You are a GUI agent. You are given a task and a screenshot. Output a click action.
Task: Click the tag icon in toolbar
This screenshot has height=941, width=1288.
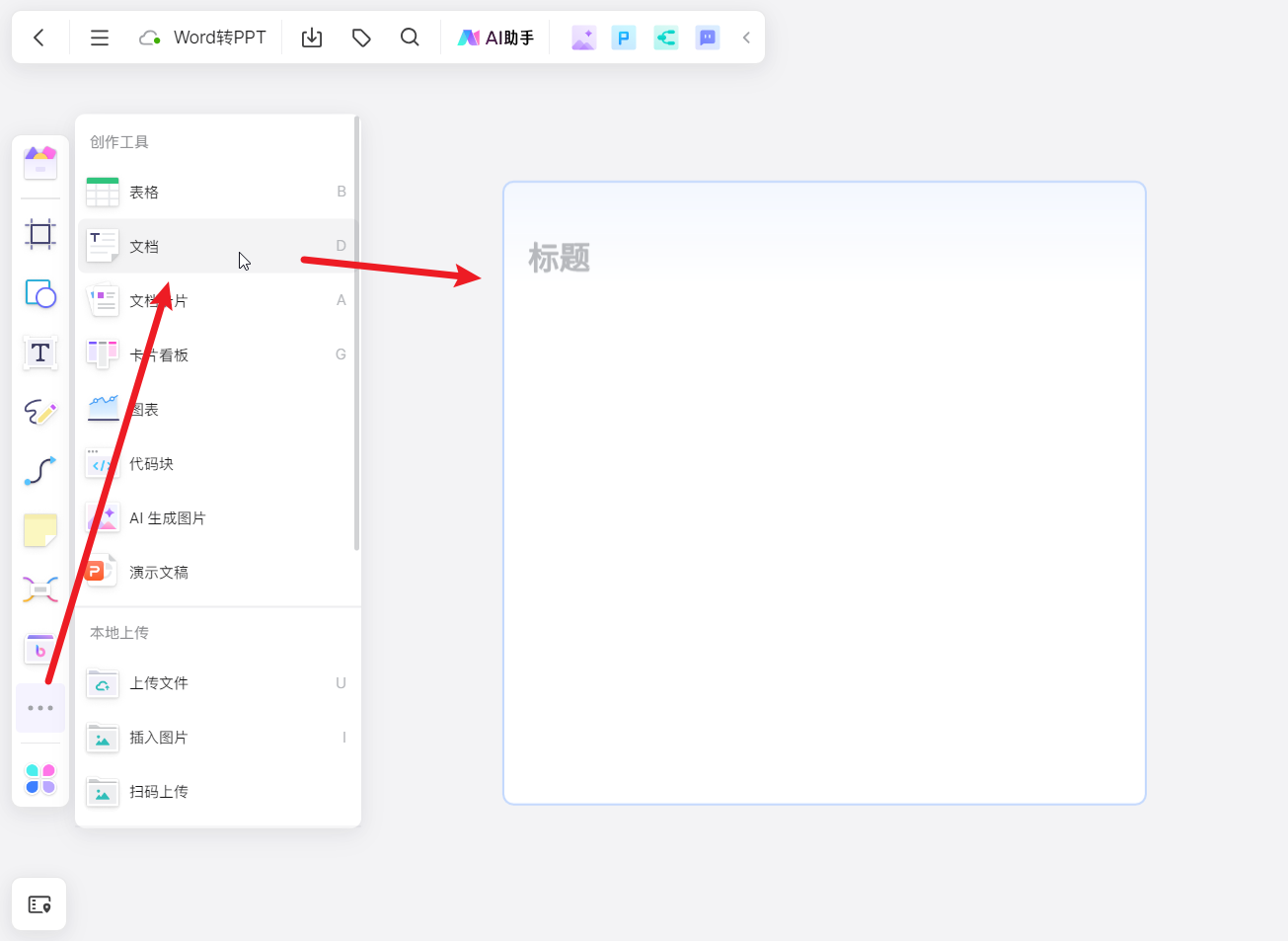(361, 38)
